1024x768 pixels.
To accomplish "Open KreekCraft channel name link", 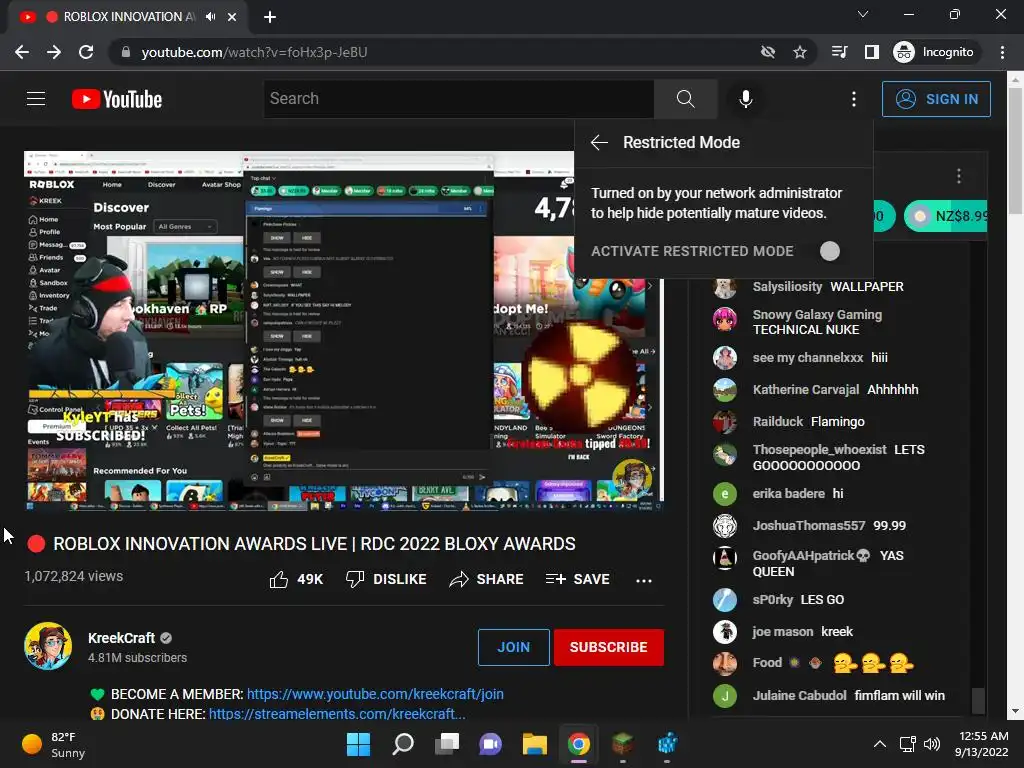I will tap(121, 638).
